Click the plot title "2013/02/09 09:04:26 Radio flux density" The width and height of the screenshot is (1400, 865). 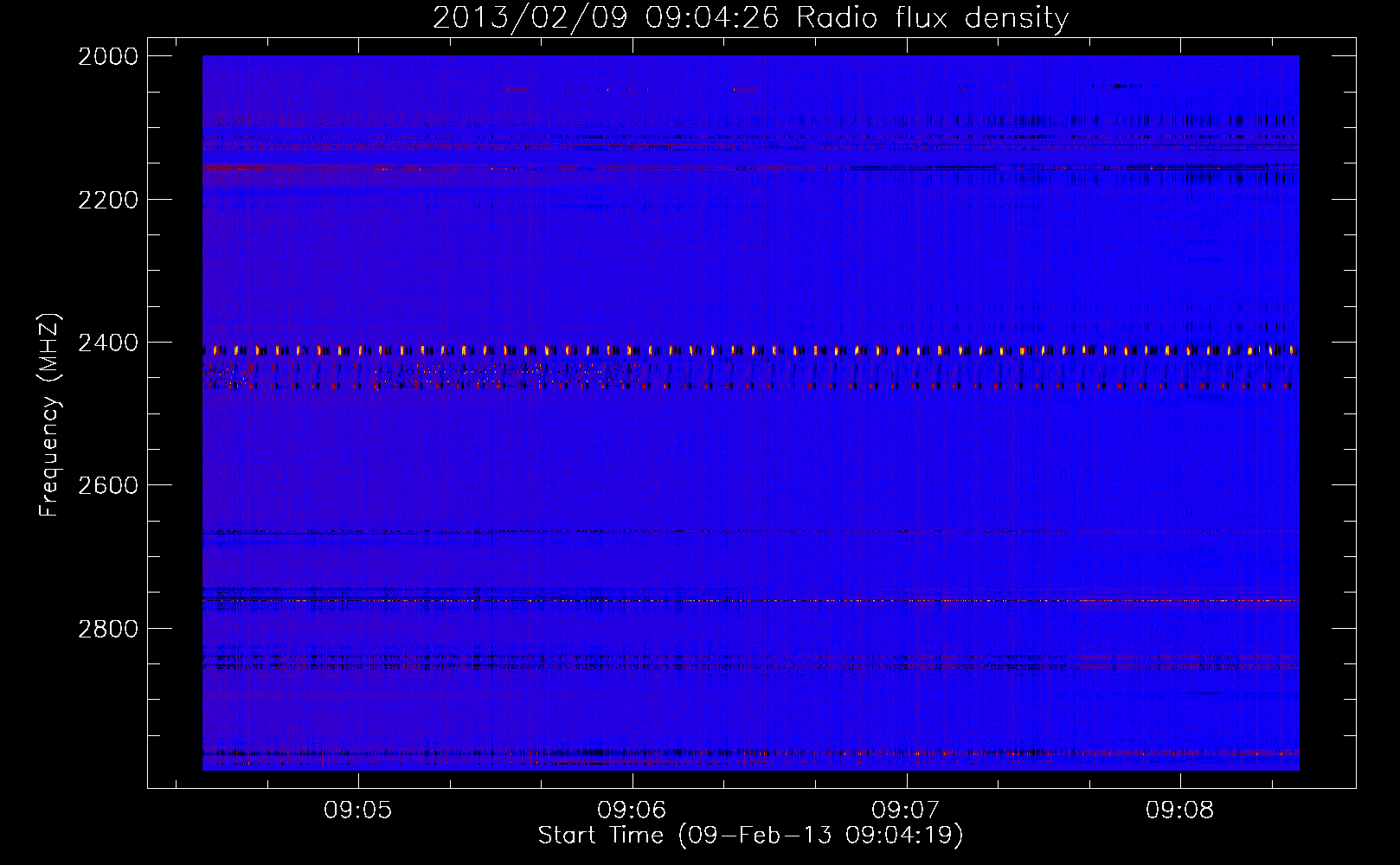(750, 18)
